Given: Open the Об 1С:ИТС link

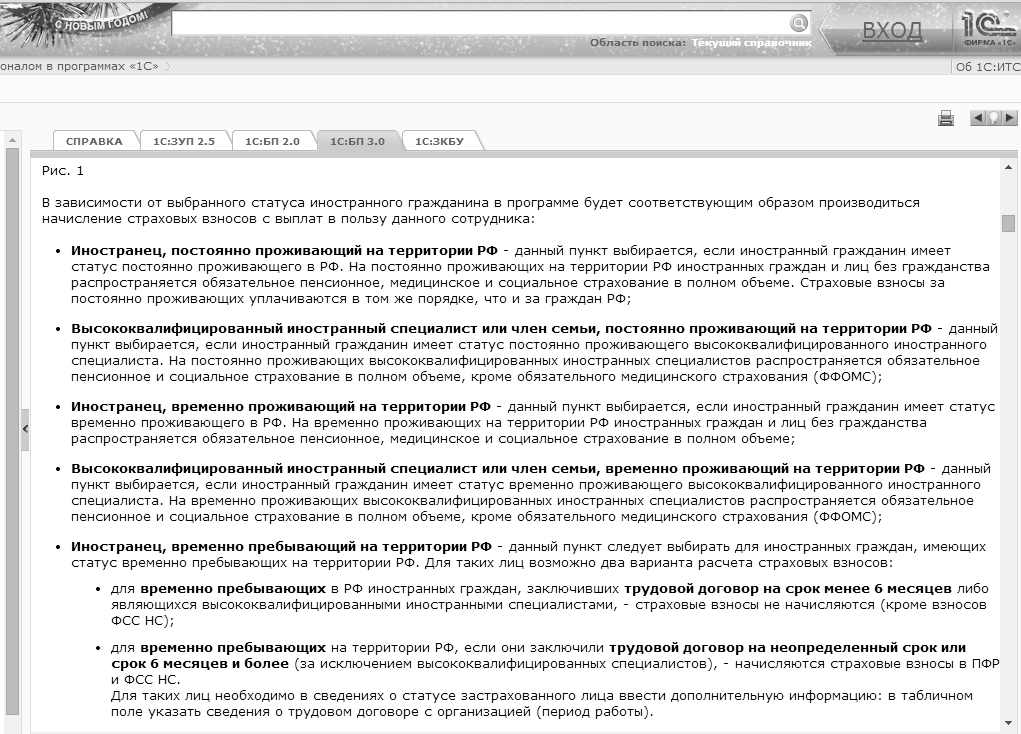Looking at the screenshot, I should pos(988,66).
